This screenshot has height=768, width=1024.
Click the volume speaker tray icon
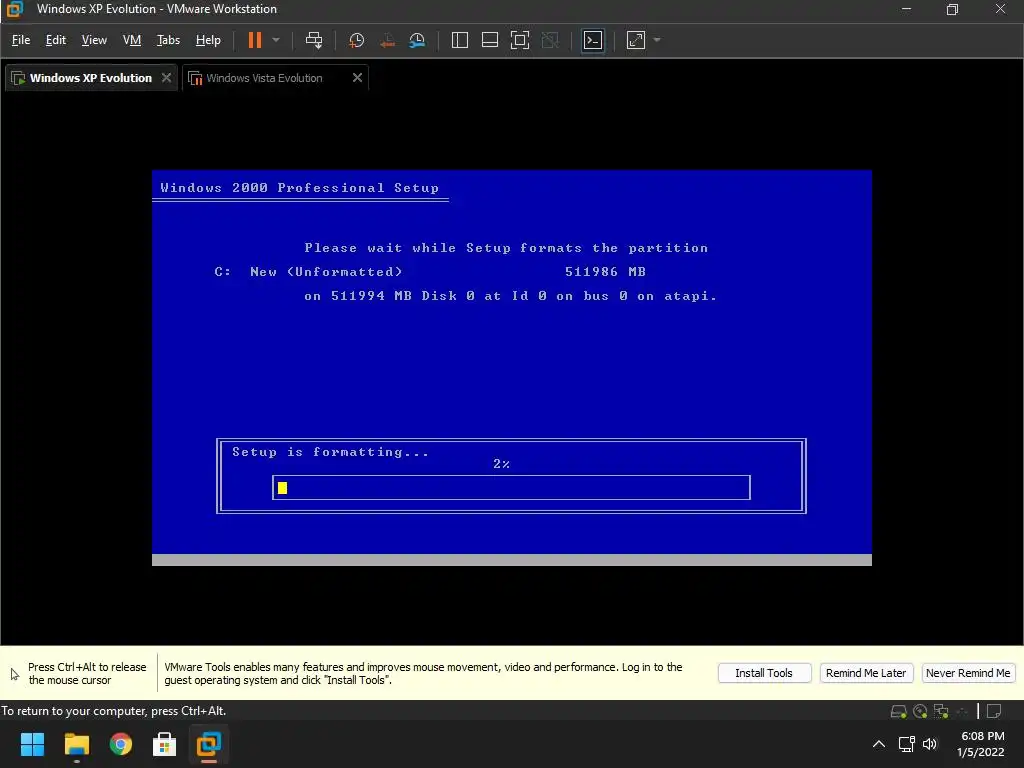click(930, 744)
